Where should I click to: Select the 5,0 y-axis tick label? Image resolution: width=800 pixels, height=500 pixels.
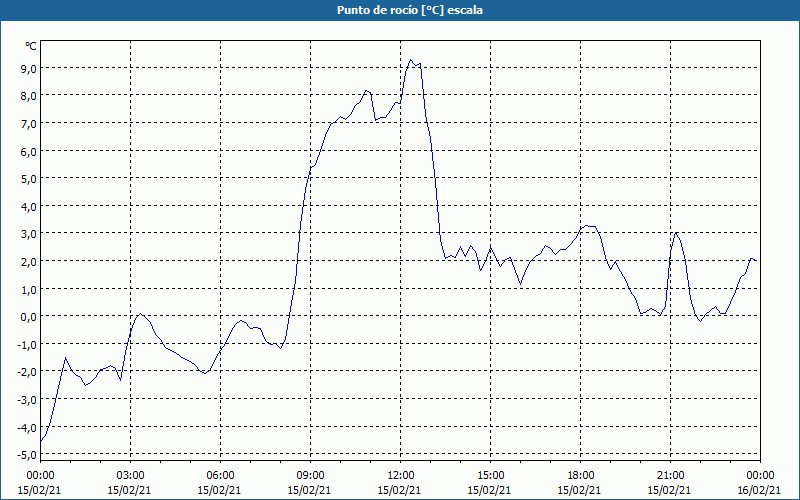[x=28, y=179]
